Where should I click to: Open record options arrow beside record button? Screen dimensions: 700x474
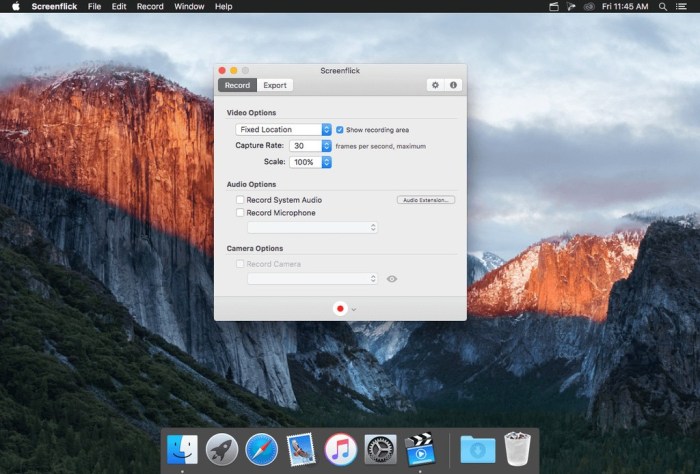[354, 310]
